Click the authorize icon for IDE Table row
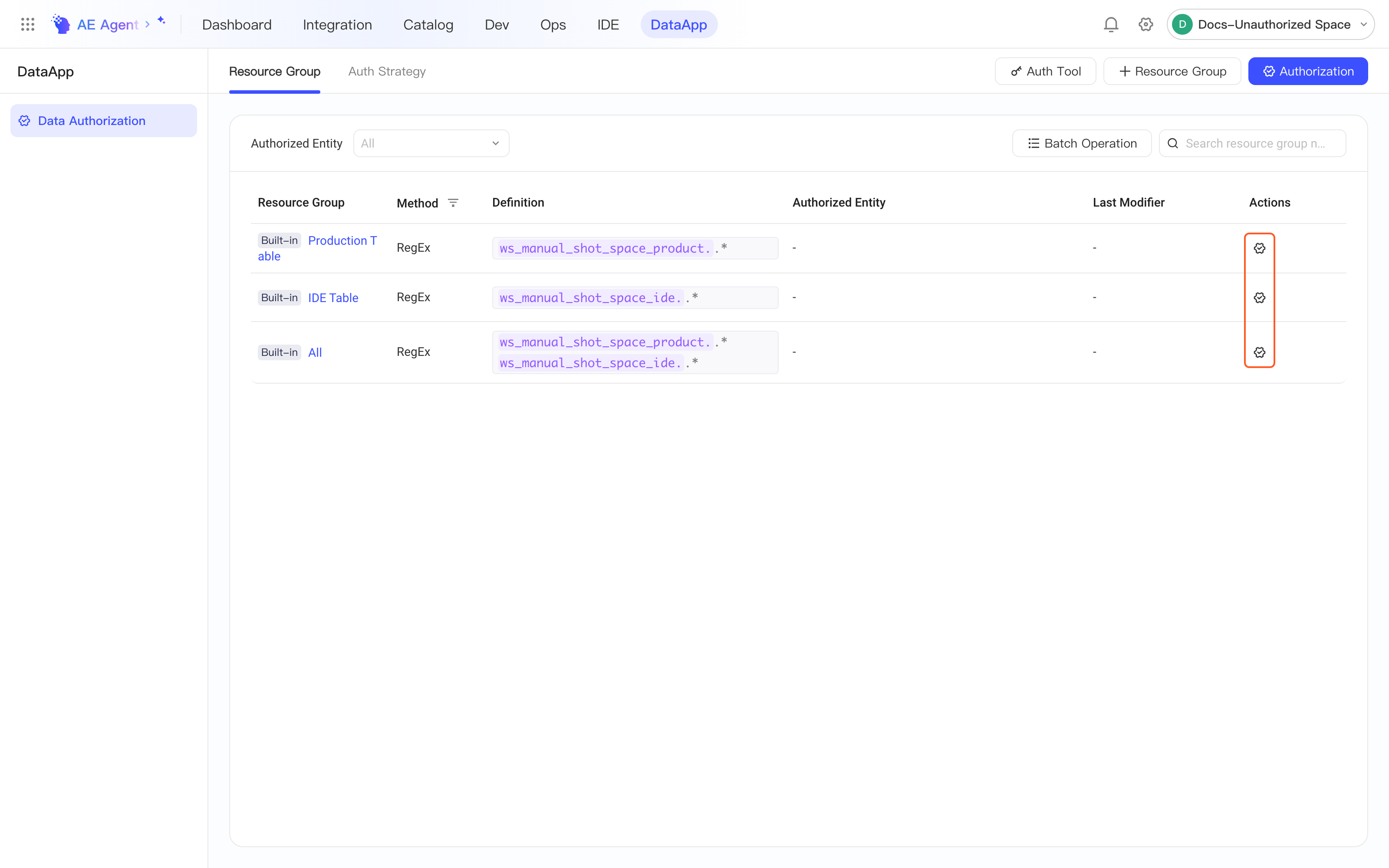1389x868 pixels. coord(1259,297)
